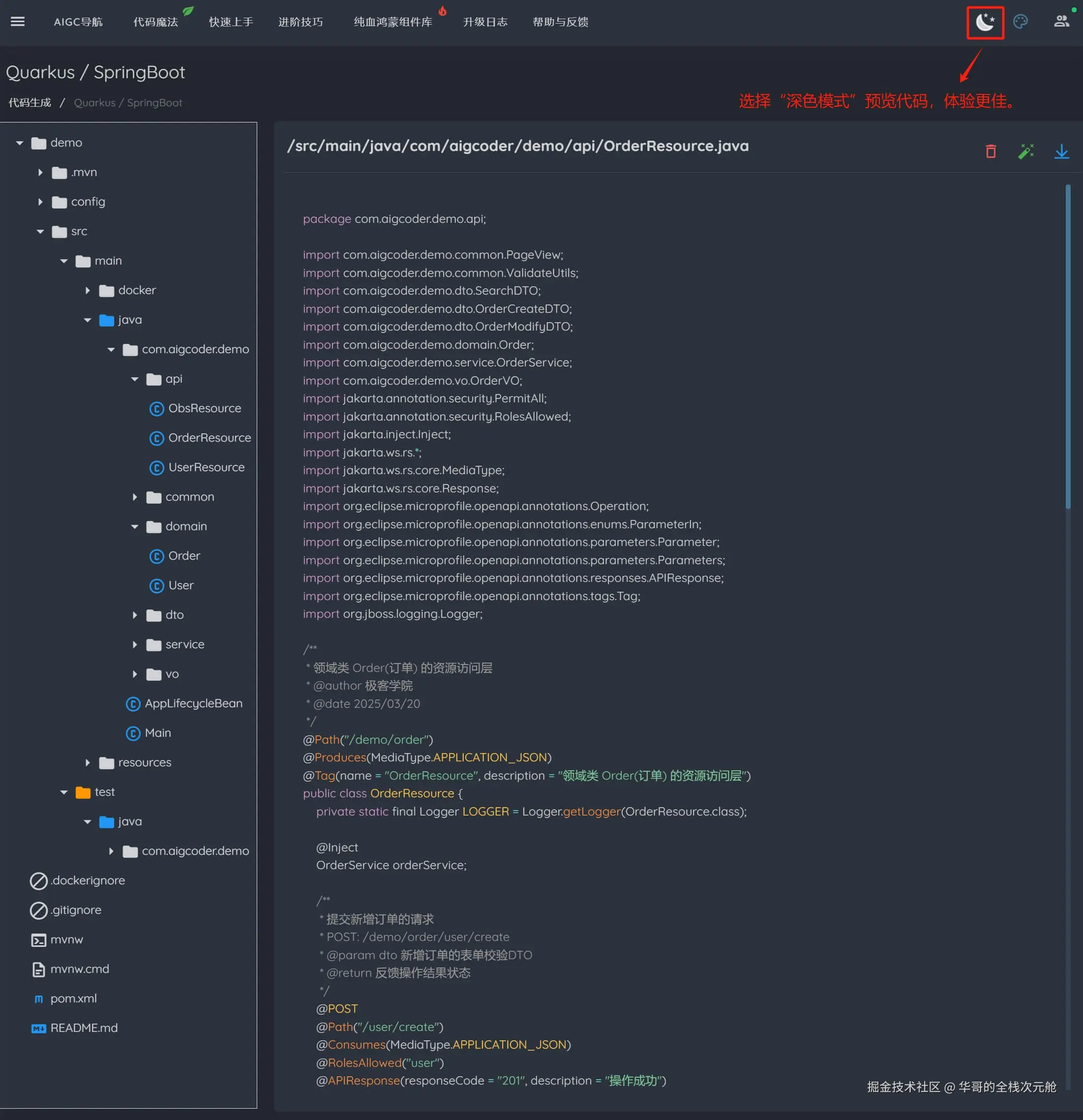Open the OrderResource class file

coord(209,438)
